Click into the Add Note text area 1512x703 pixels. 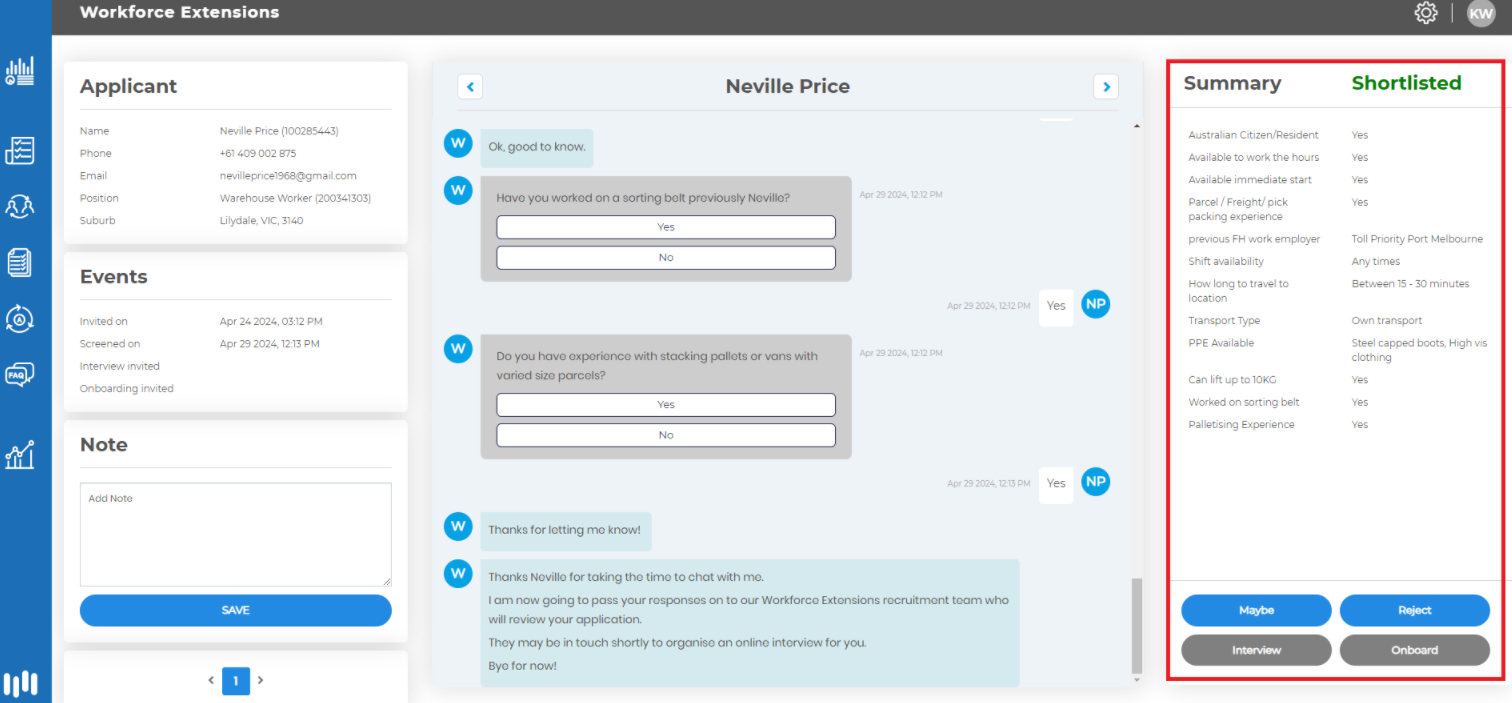coord(236,535)
